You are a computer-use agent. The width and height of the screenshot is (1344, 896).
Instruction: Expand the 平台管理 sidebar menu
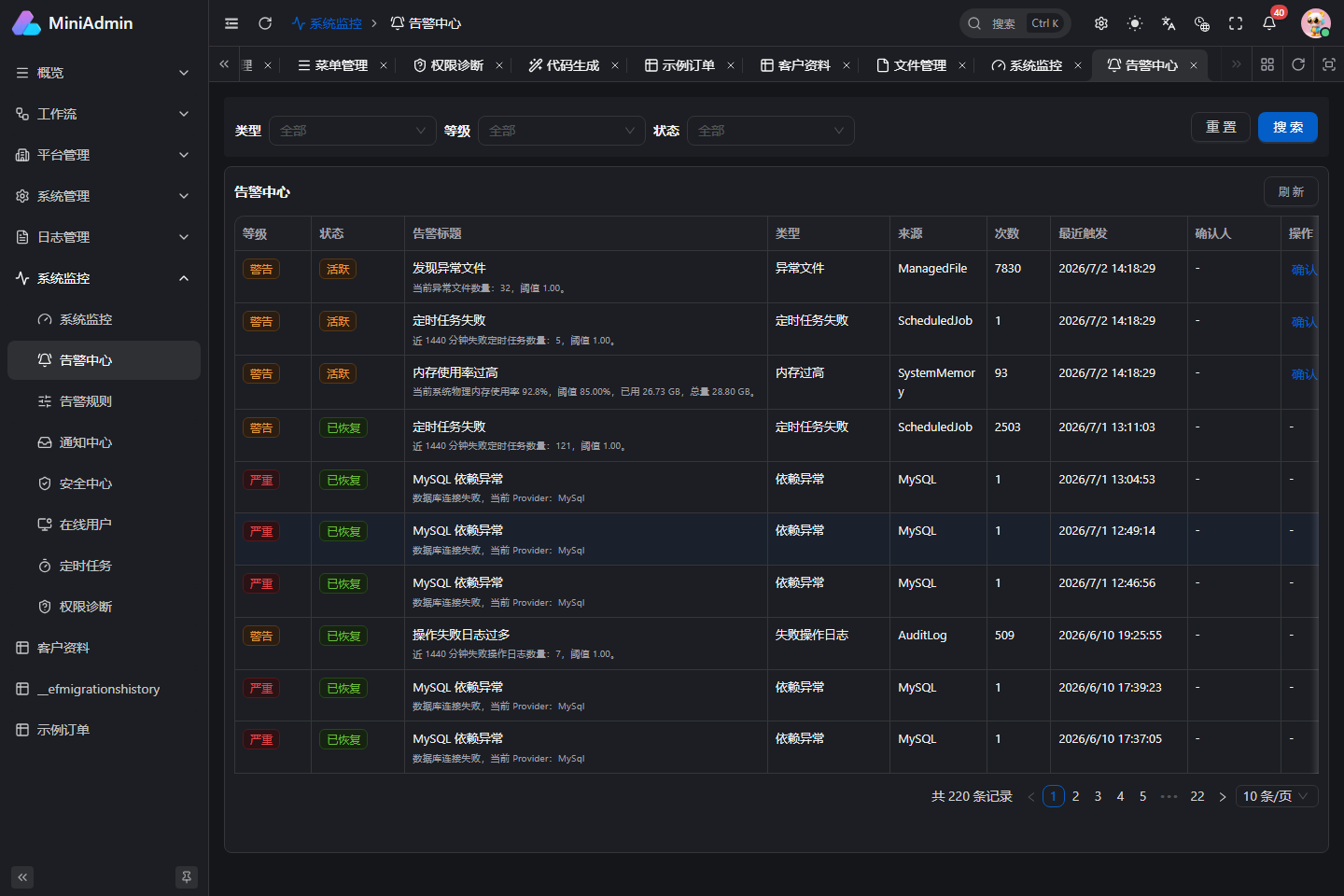click(x=104, y=155)
